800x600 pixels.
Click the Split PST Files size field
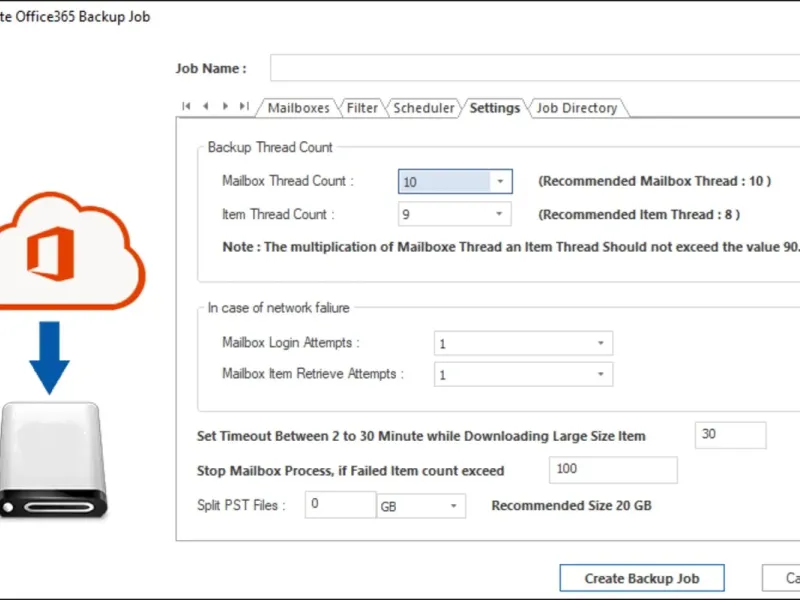click(340, 505)
